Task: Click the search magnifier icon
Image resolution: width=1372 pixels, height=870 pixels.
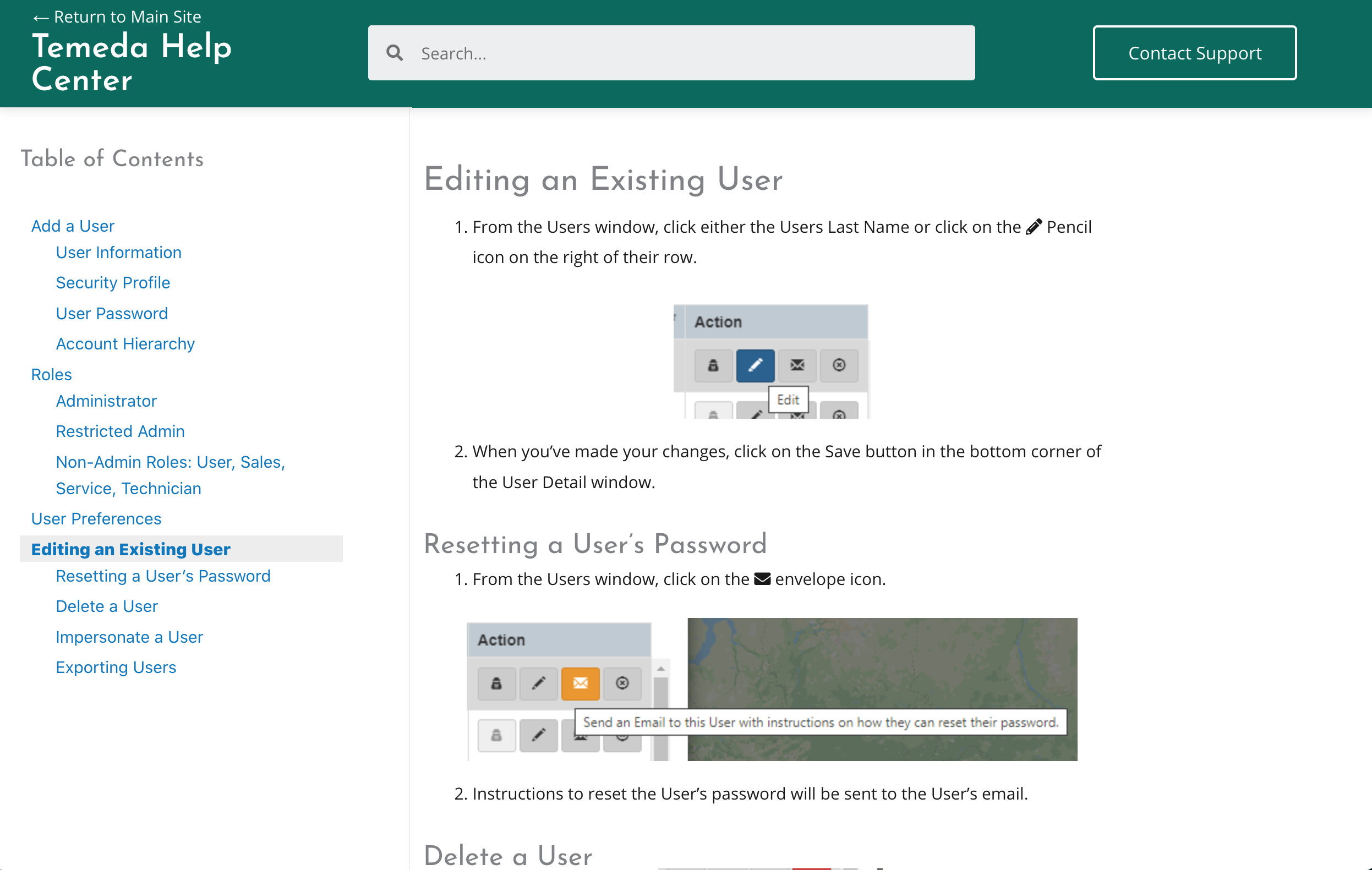Action: pos(394,52)
